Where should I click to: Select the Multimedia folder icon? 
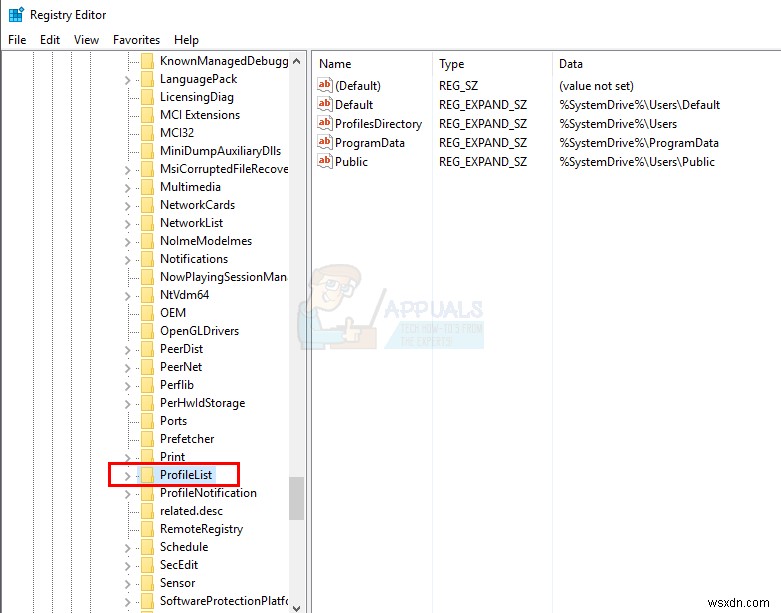pyautogui.click(x=147, y=187)
